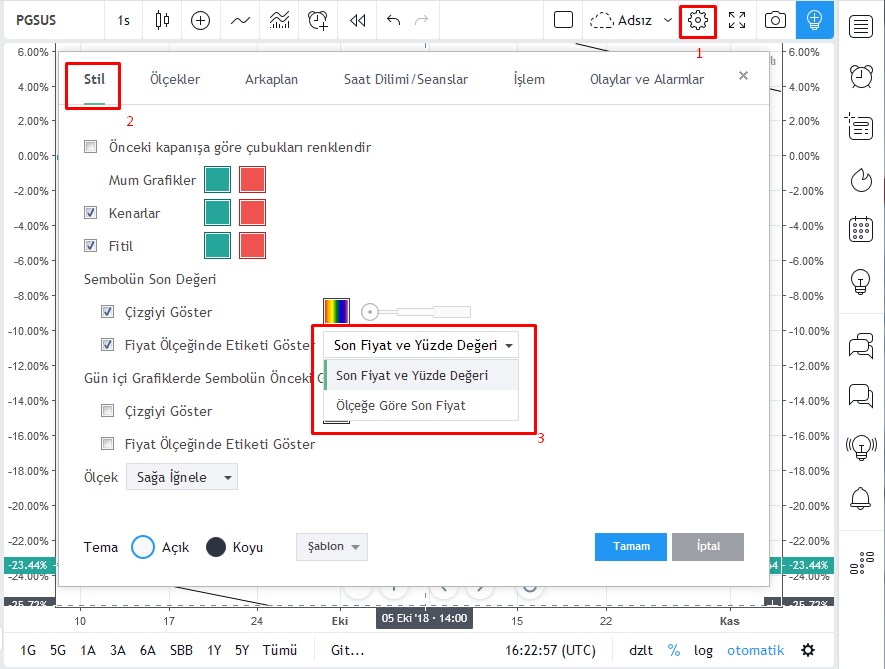Click the PGSUS symbol field
Viewport: 885px width, 669px height.
point(36,20)
